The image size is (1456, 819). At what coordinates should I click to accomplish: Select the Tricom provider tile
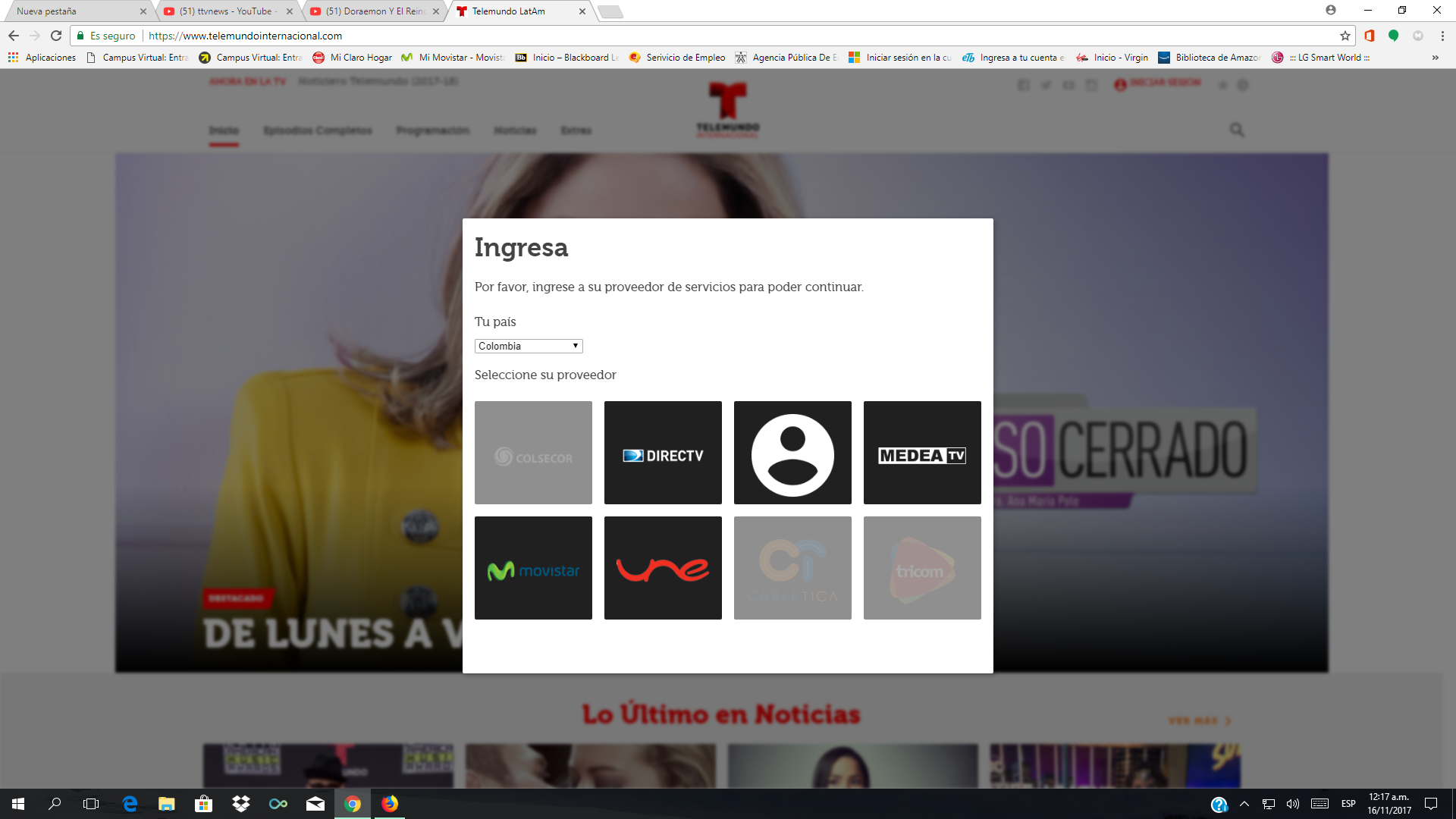[x=922, y=568]
